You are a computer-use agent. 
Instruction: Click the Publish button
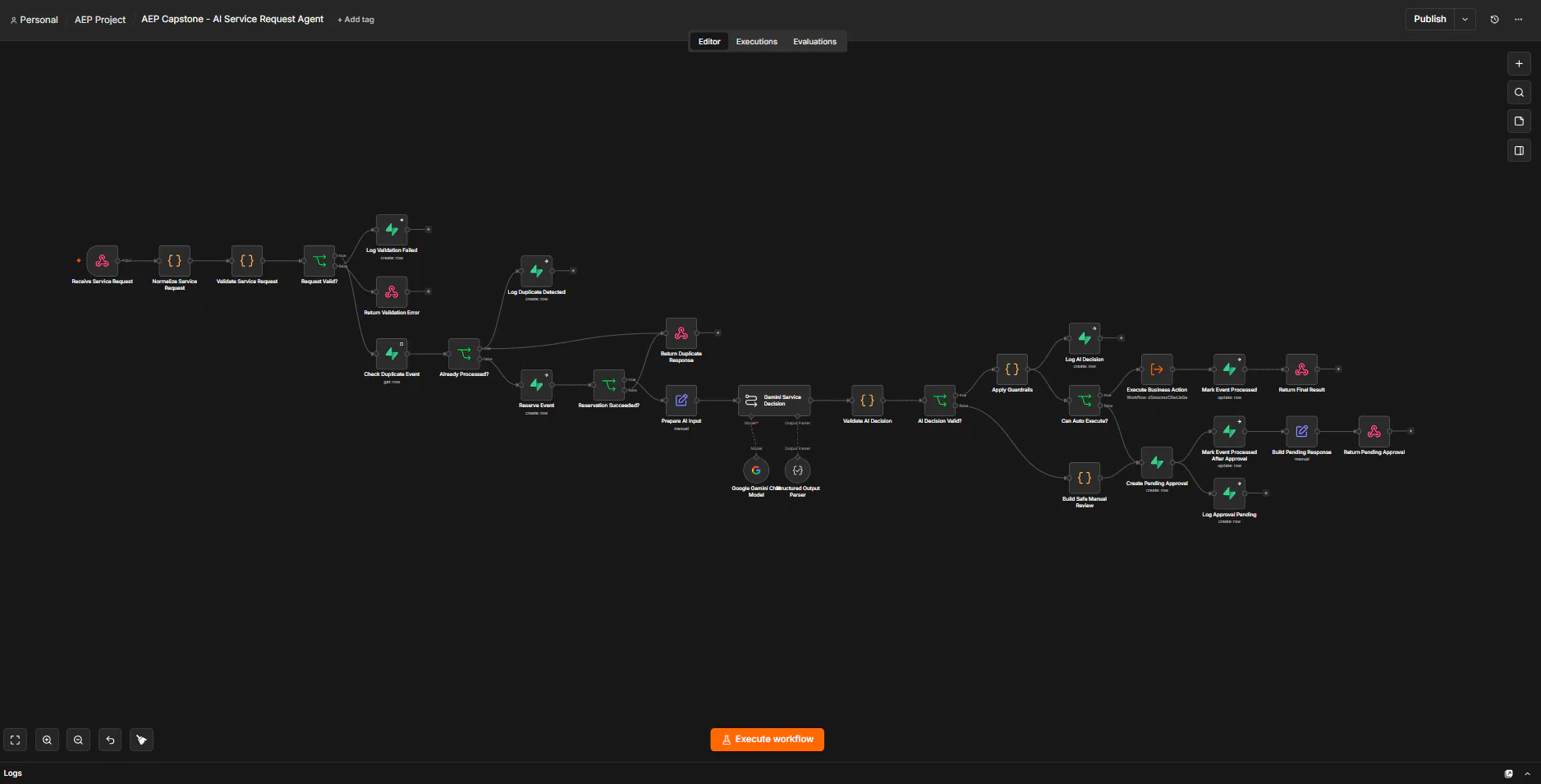(x=1429, y=19)
